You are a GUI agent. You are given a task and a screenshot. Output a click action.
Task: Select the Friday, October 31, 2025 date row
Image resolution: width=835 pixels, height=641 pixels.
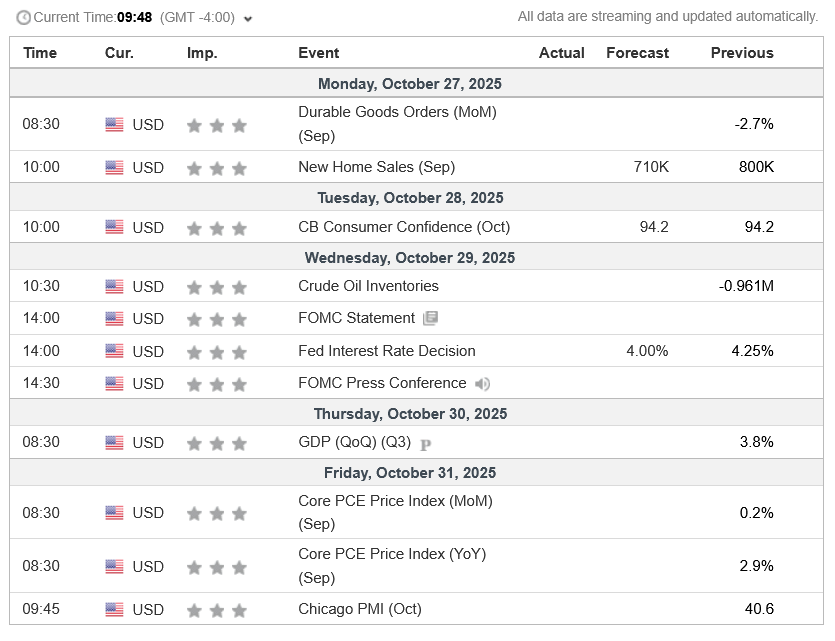pos(416,473)
